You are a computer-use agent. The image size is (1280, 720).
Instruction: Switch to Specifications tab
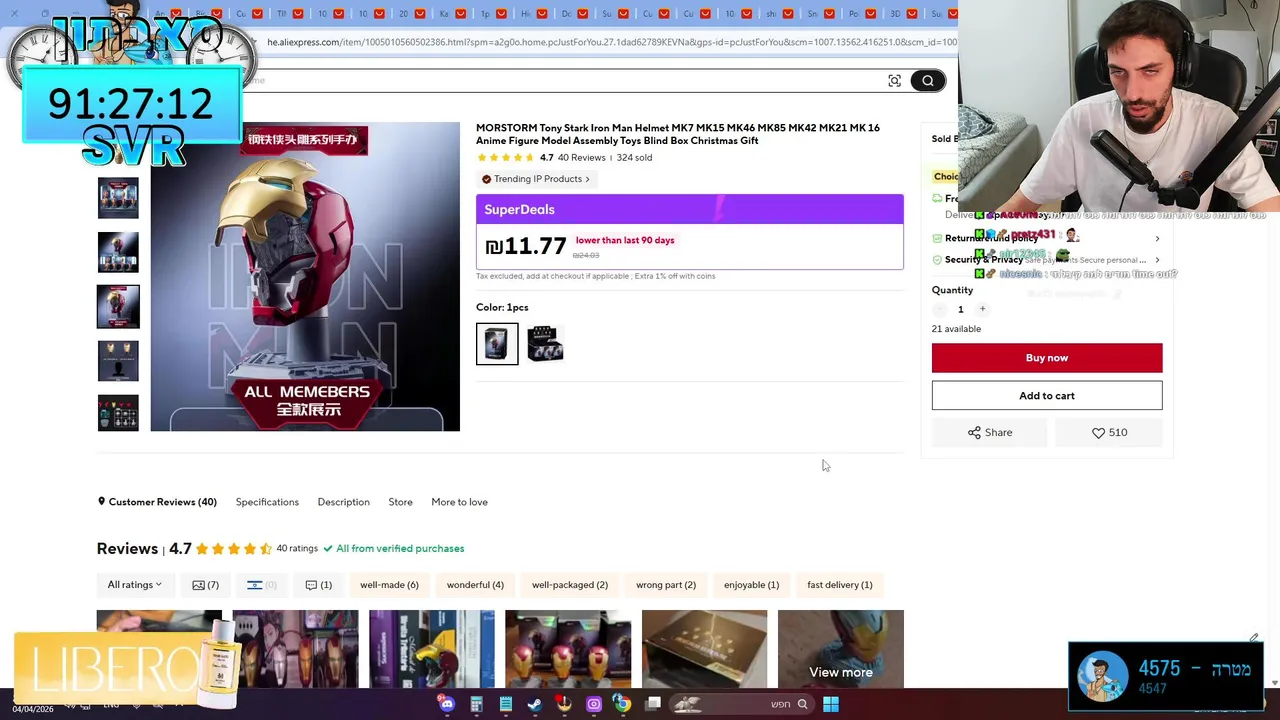pos(267,502)
